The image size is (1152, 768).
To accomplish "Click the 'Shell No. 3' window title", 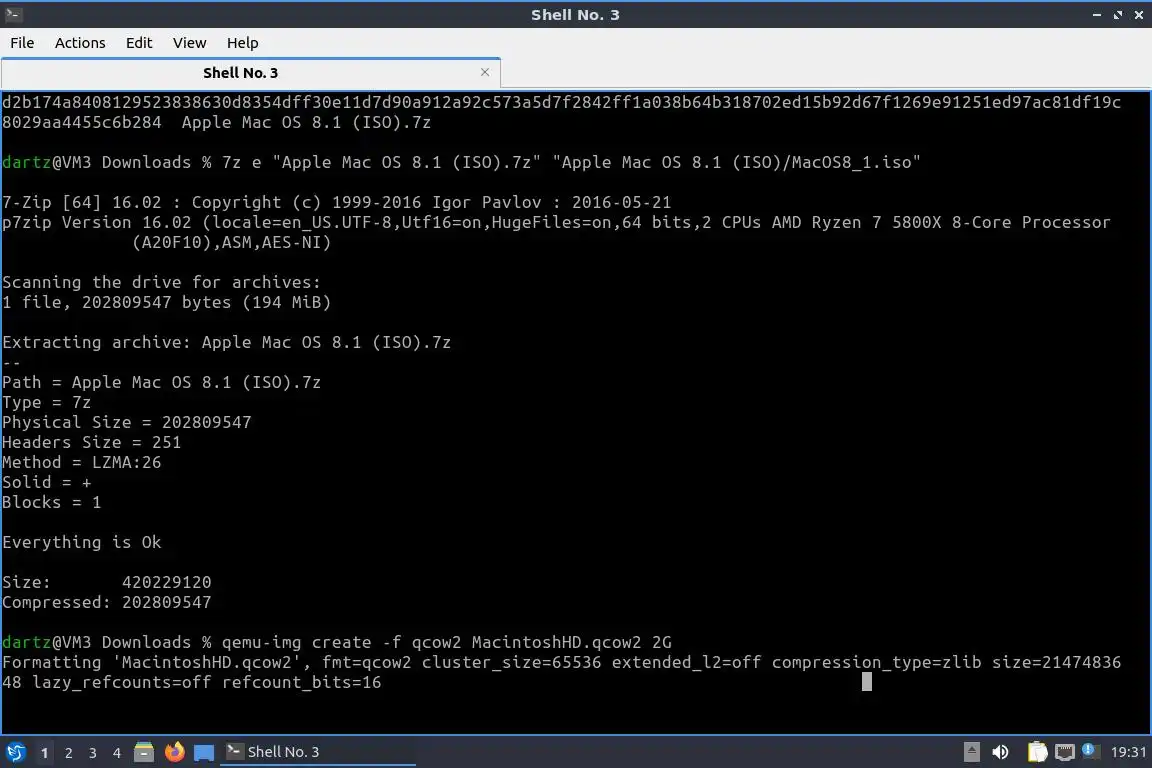I will pyautogui.click(x=575, y=15).
